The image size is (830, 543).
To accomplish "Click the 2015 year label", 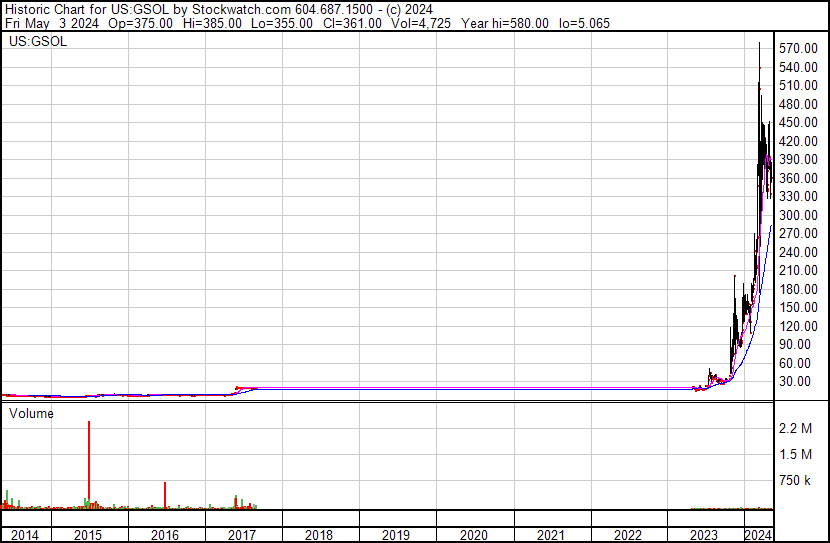I will click(88, 535).
